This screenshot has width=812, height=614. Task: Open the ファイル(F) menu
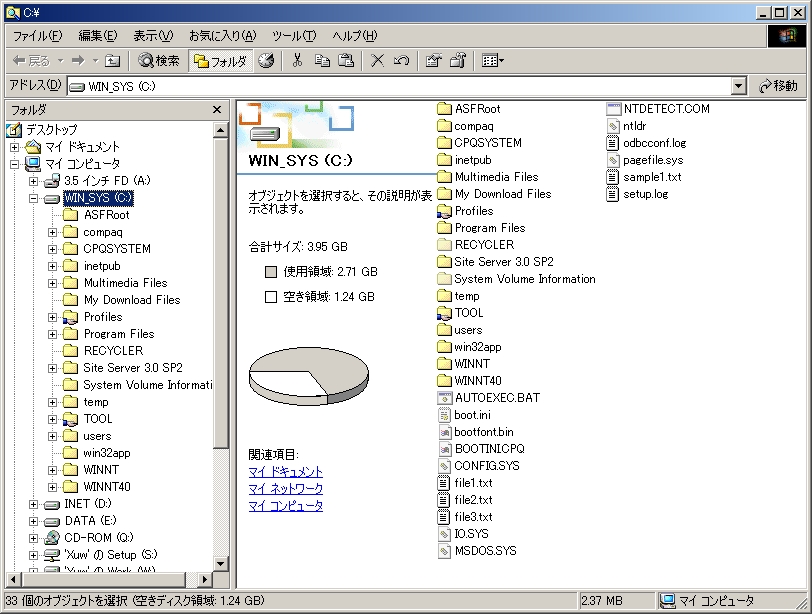[37, 36]
